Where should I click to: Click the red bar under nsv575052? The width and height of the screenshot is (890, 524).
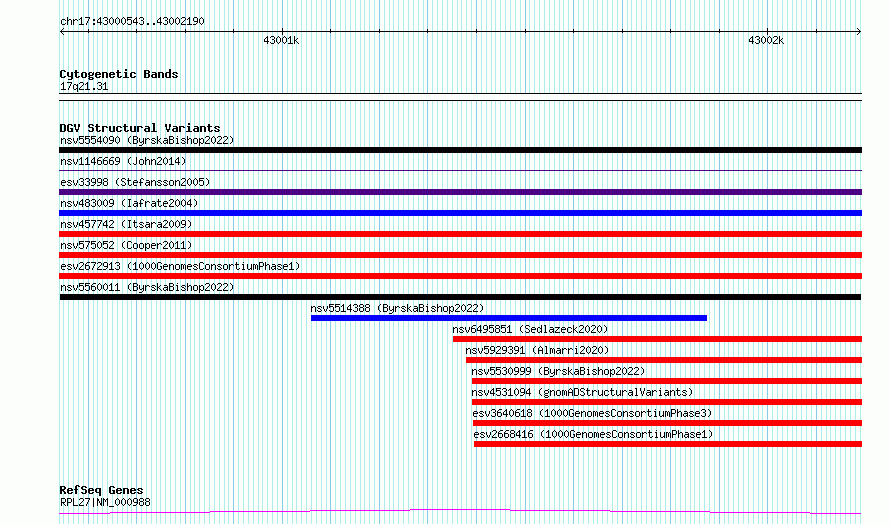pos(460,255)
